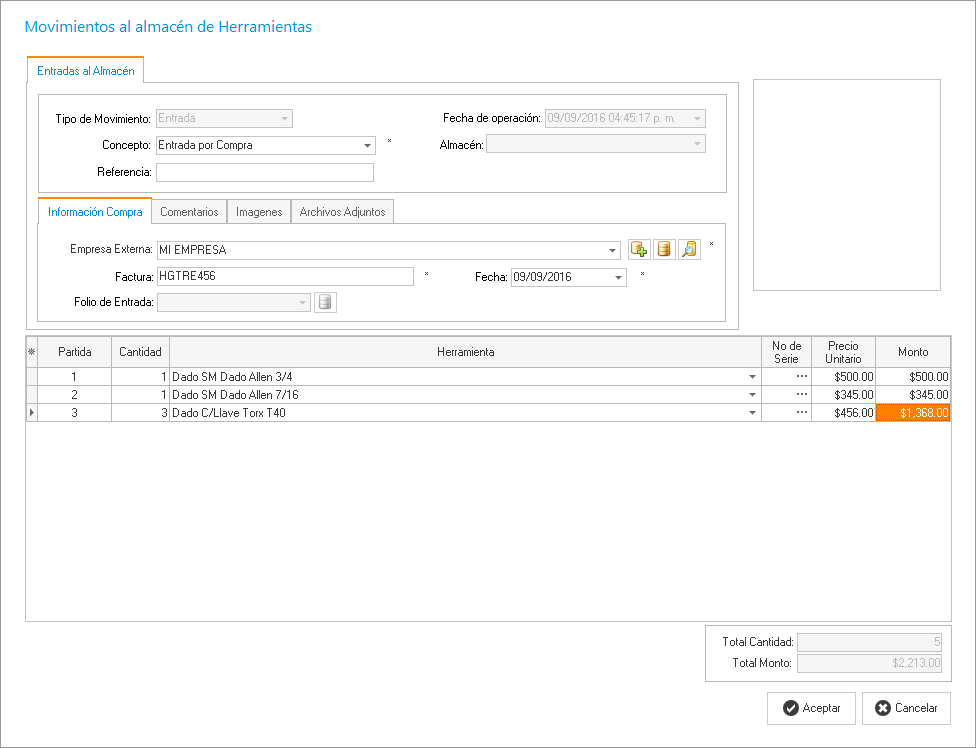Select the highlighted $1,368.00 Monto cell

(x=912, y=413)
